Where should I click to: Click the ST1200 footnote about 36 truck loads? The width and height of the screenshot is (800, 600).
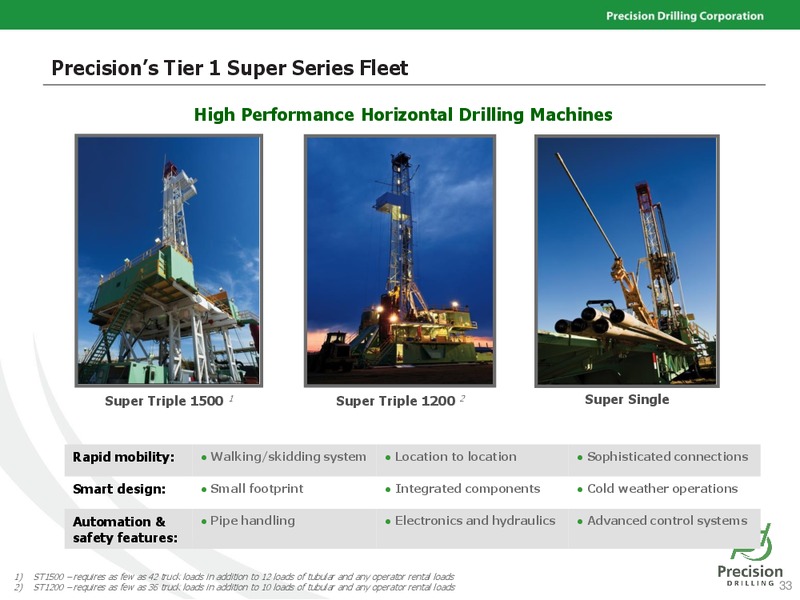click(x=235, y=587)
